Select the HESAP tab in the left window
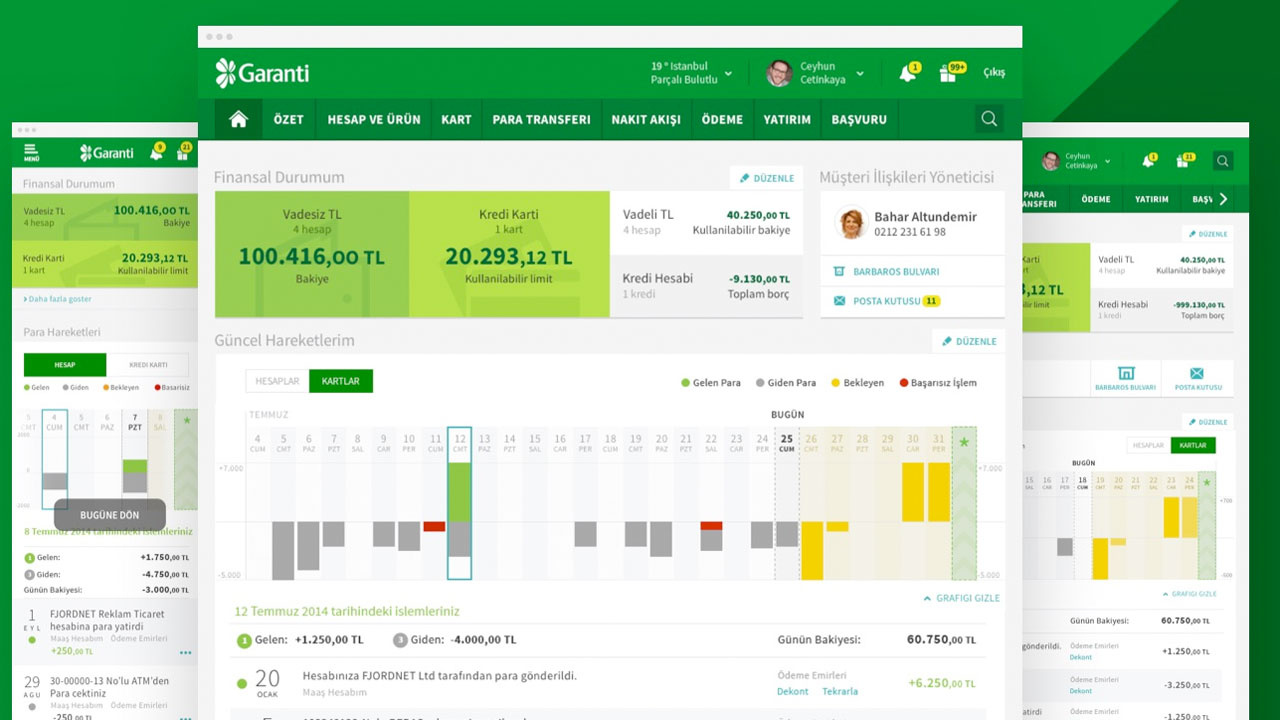Image resolution: width=1280 pixels, height=720 pixels. point(65,365)
